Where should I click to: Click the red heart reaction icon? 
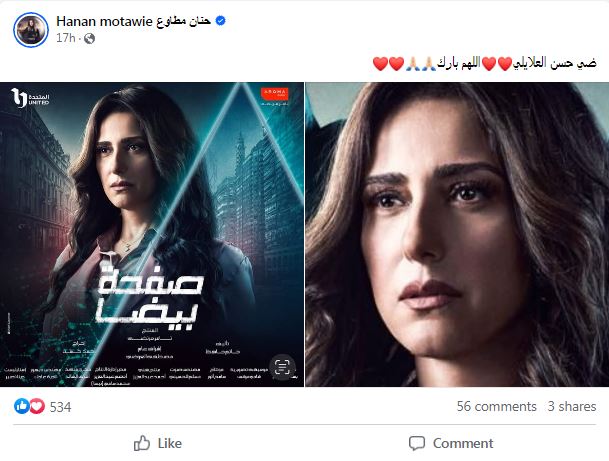[37, 406]
